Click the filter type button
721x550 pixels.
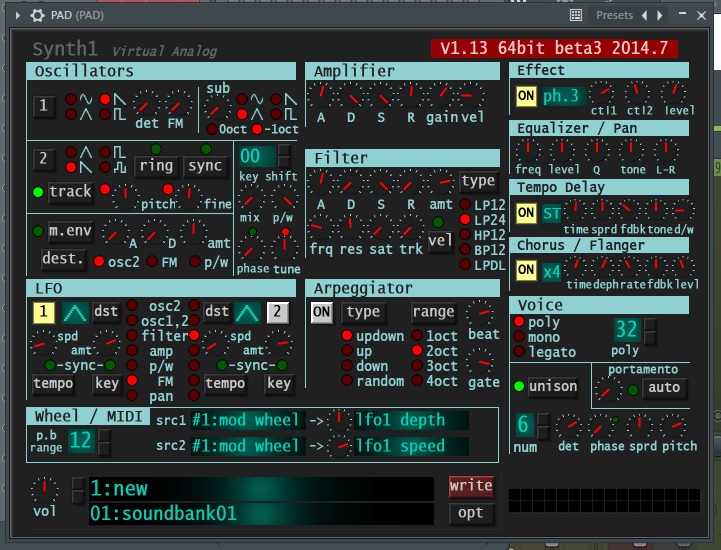(478, 181)
